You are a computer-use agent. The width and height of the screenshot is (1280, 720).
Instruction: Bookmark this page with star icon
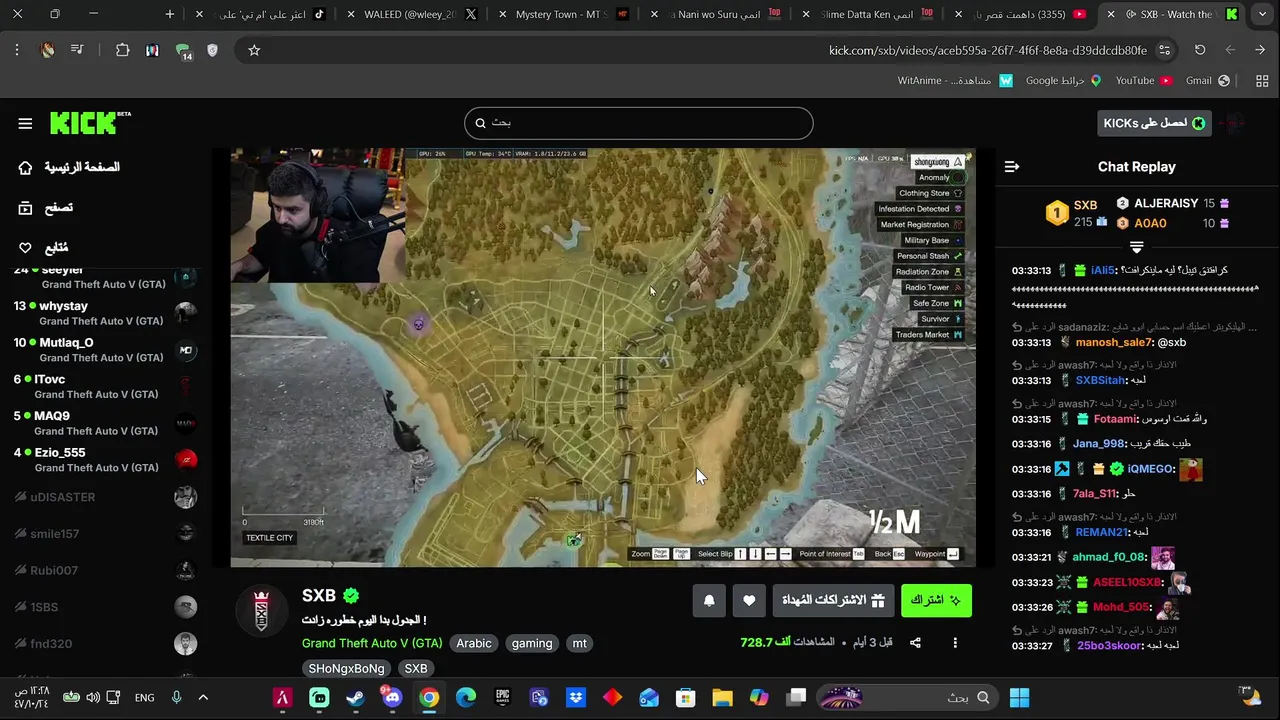click(254, 50)
